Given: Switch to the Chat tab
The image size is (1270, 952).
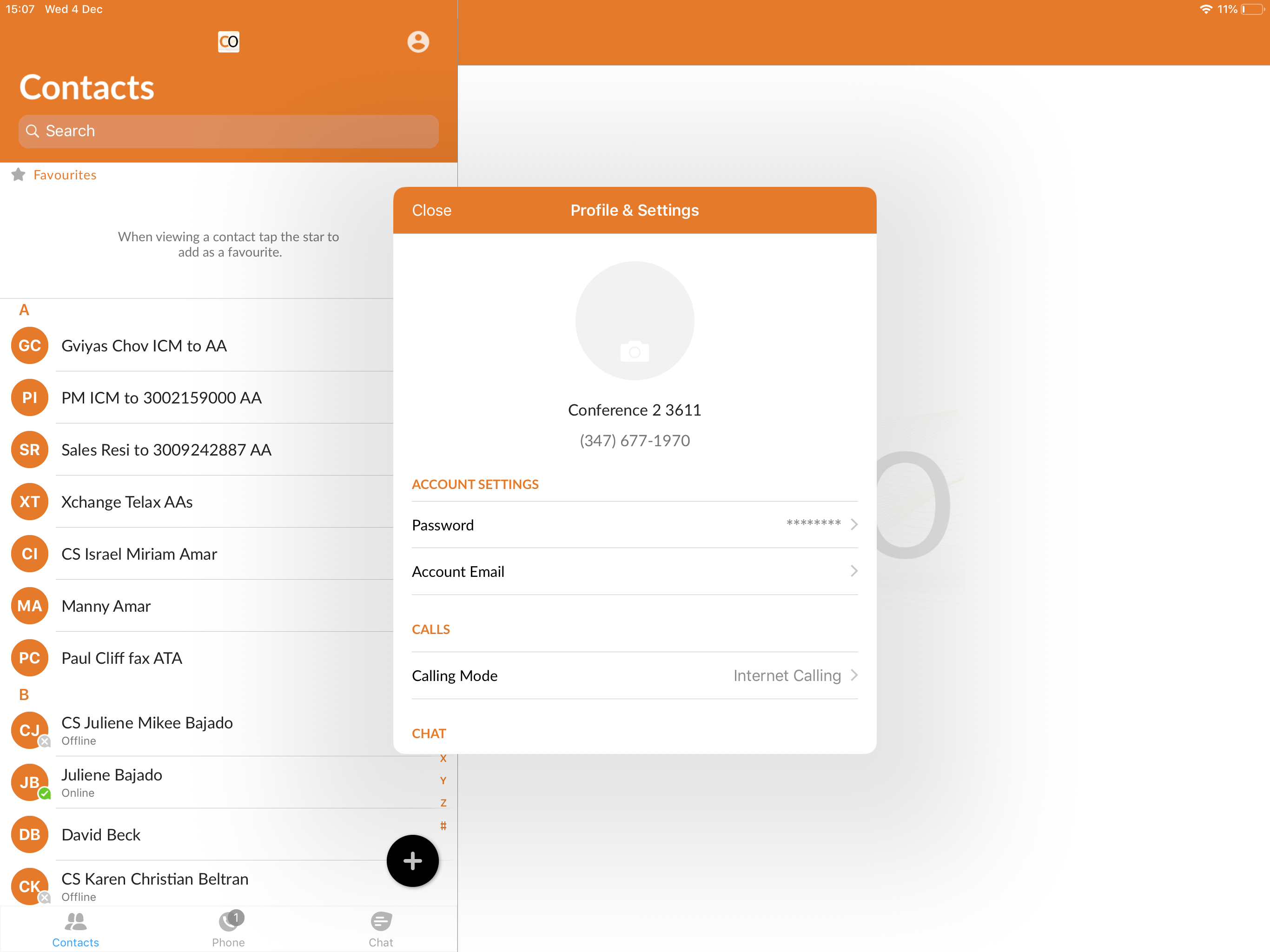Looking at the screenshot, I should pyautogui.click(x=381, y=930).
